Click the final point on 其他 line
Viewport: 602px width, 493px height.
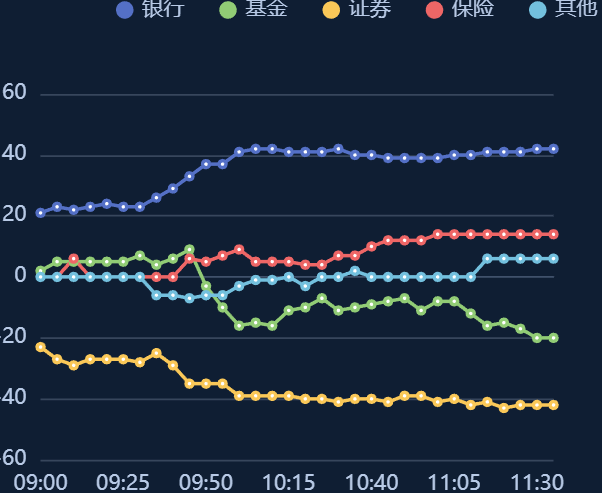[553, 258]
